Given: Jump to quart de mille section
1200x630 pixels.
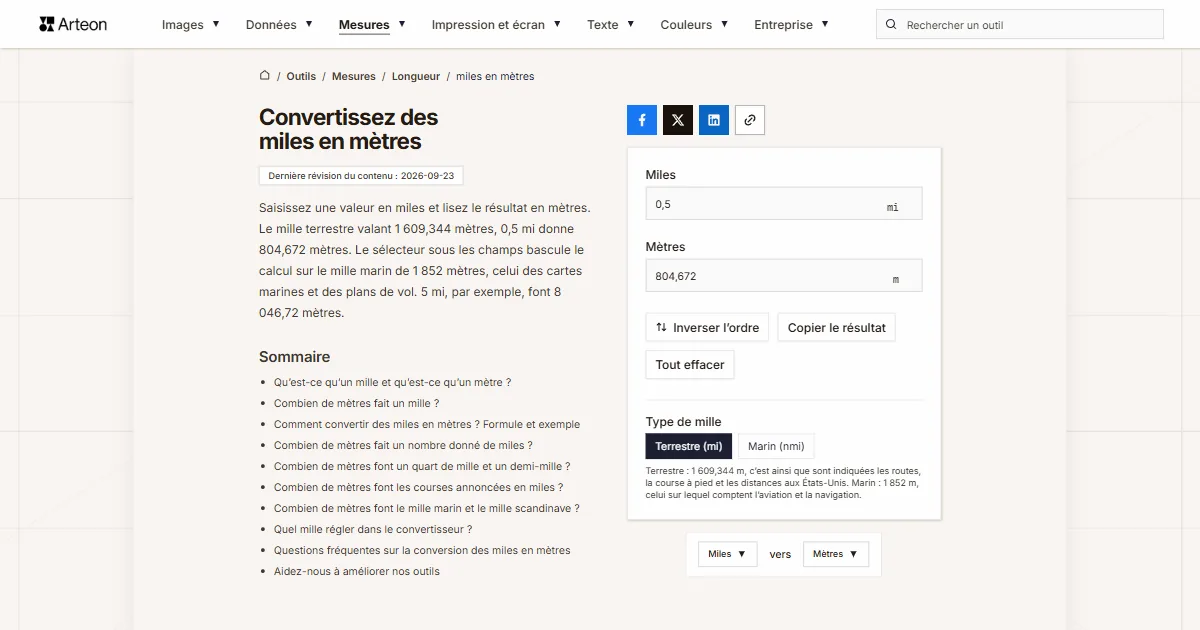Looking at the screenshot, I should 422,466.
